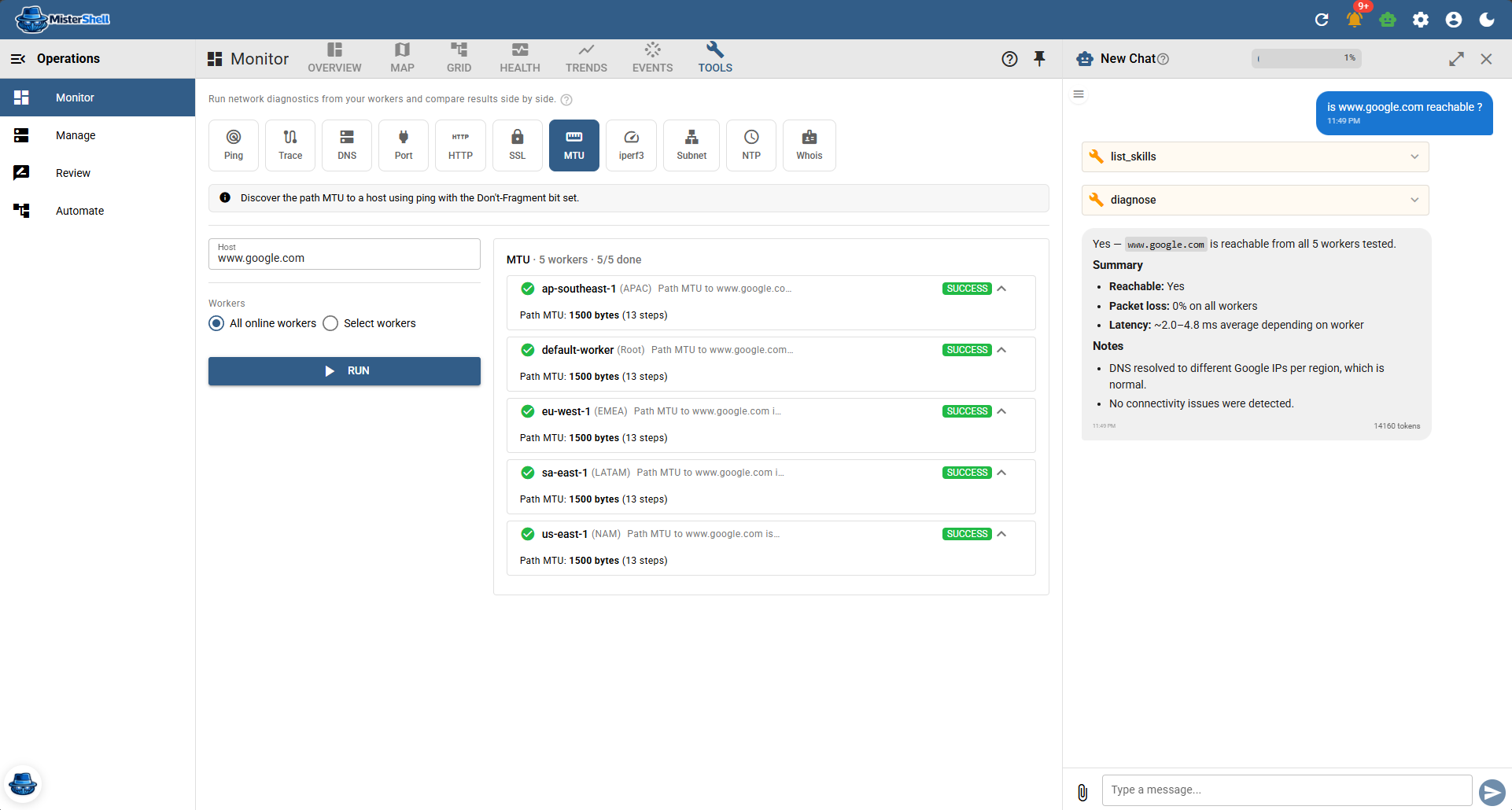Expand the diagnose tool call
This screenshot has height=810, width=1512.
[x=1255, y=200]
